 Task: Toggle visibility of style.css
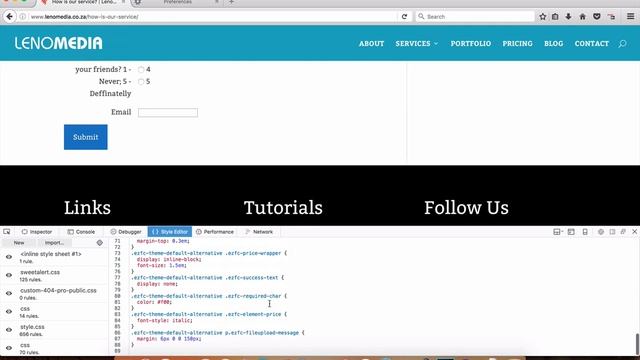(9, 330)
